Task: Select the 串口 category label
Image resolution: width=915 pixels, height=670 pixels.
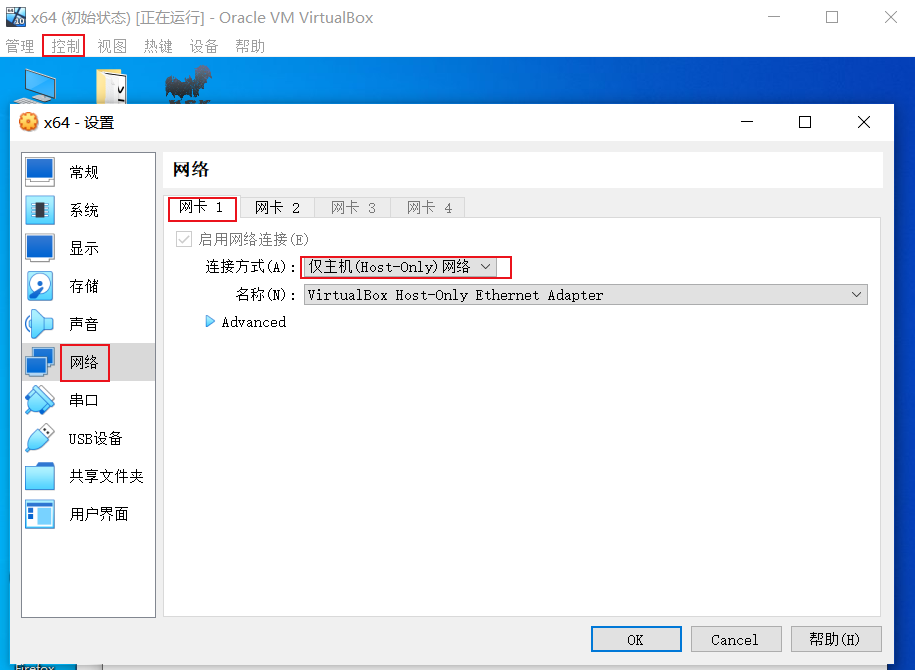Action: click(x=84, y=400)
